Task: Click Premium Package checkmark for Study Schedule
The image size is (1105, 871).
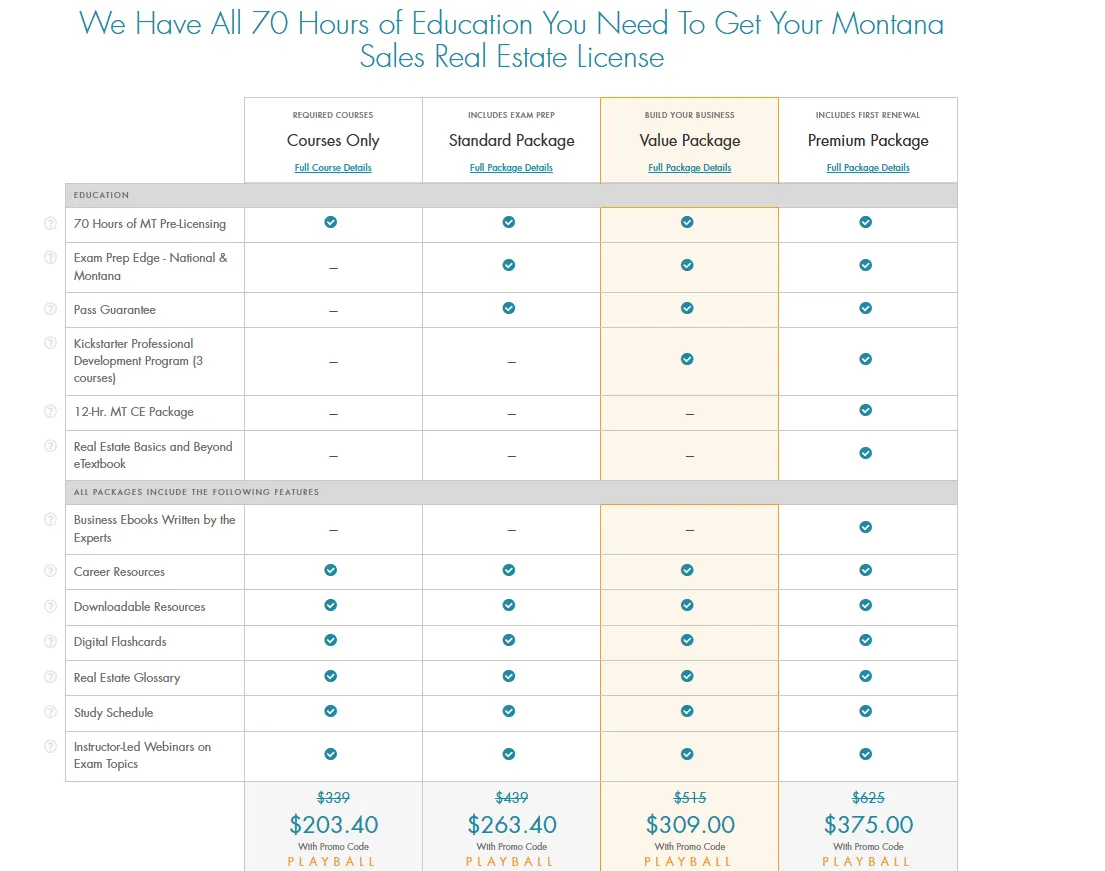Action: tap(866, 711)
